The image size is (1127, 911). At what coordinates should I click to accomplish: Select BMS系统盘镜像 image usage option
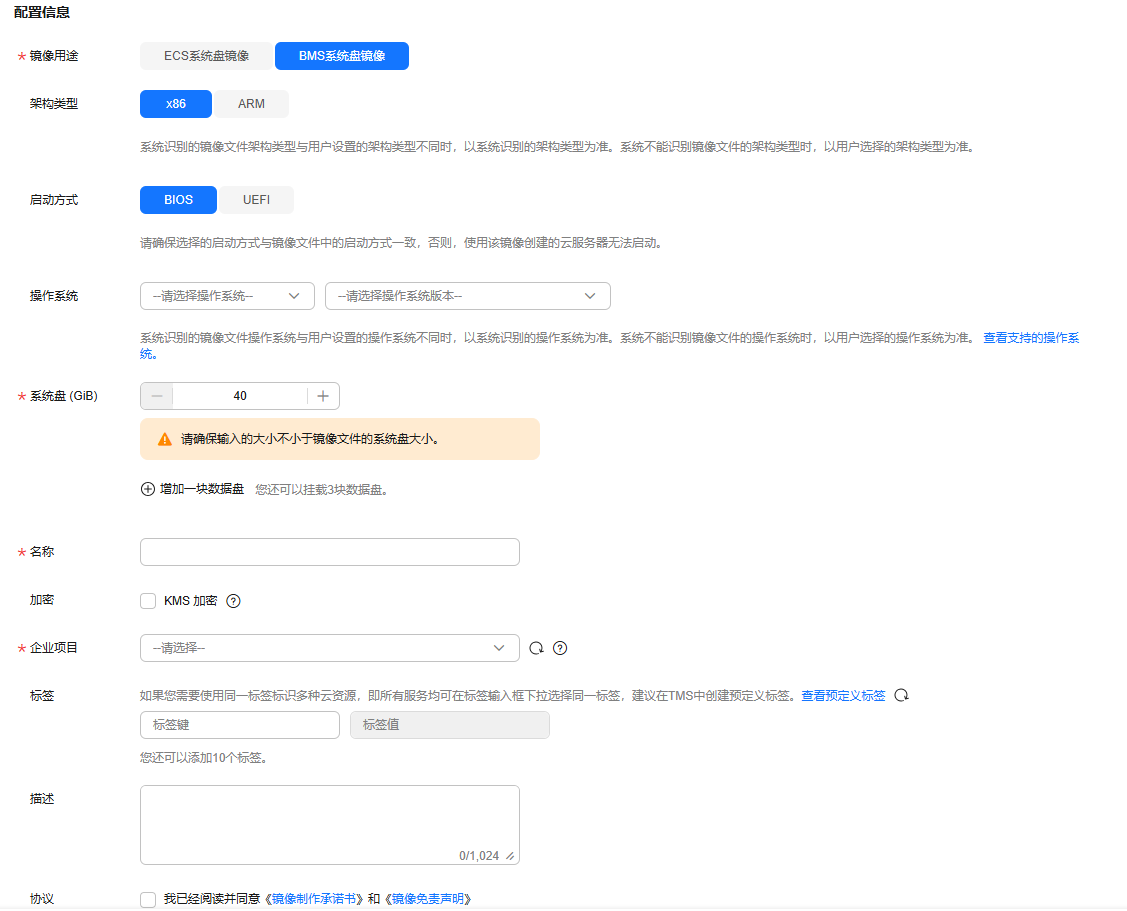click(x=342, y=56)
